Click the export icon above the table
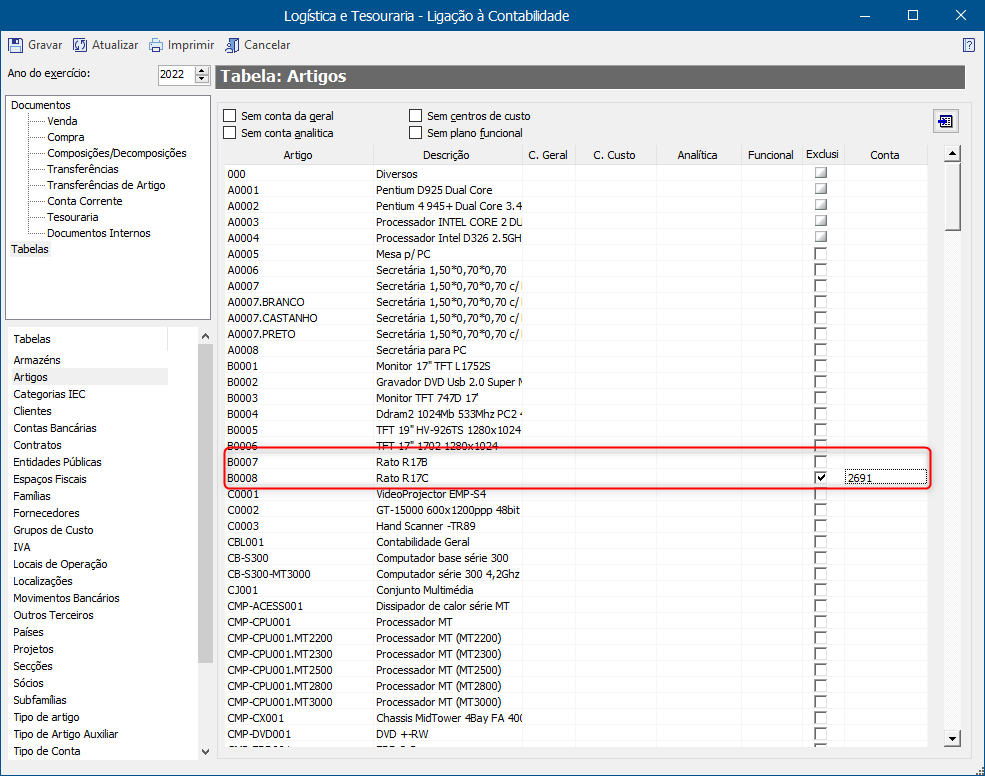 pos(944,121)
